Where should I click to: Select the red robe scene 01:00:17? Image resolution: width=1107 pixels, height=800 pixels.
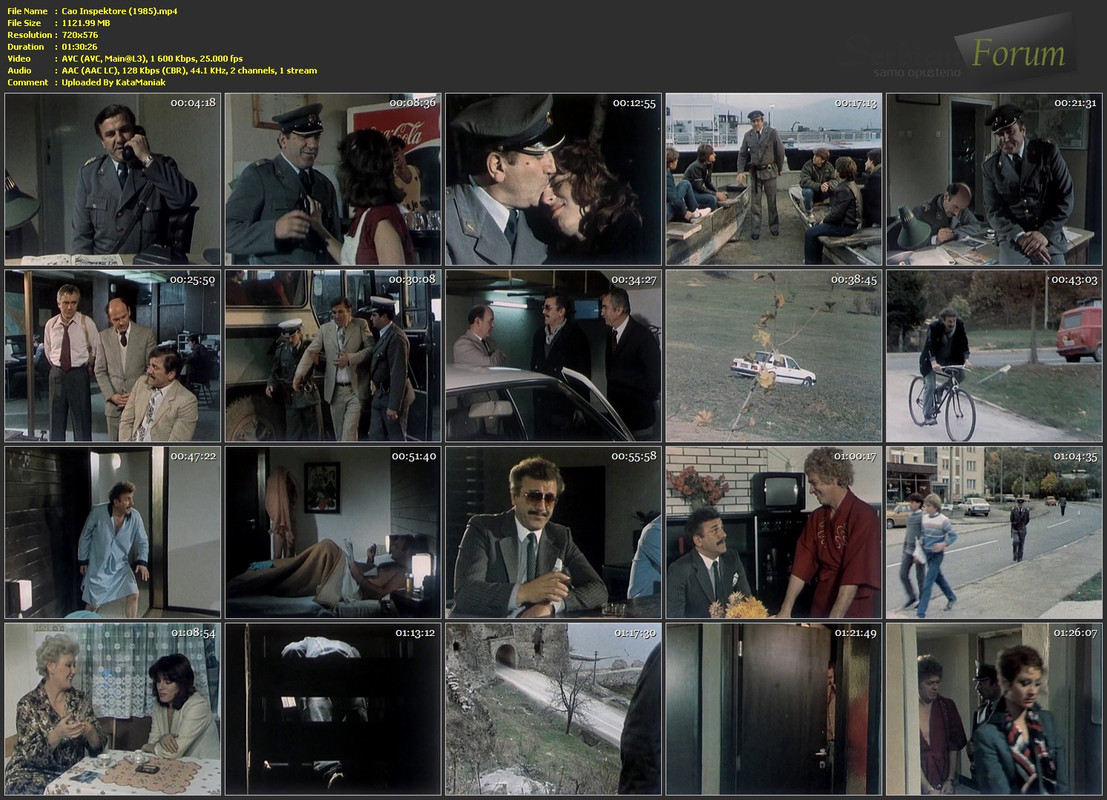coord(774,532)
